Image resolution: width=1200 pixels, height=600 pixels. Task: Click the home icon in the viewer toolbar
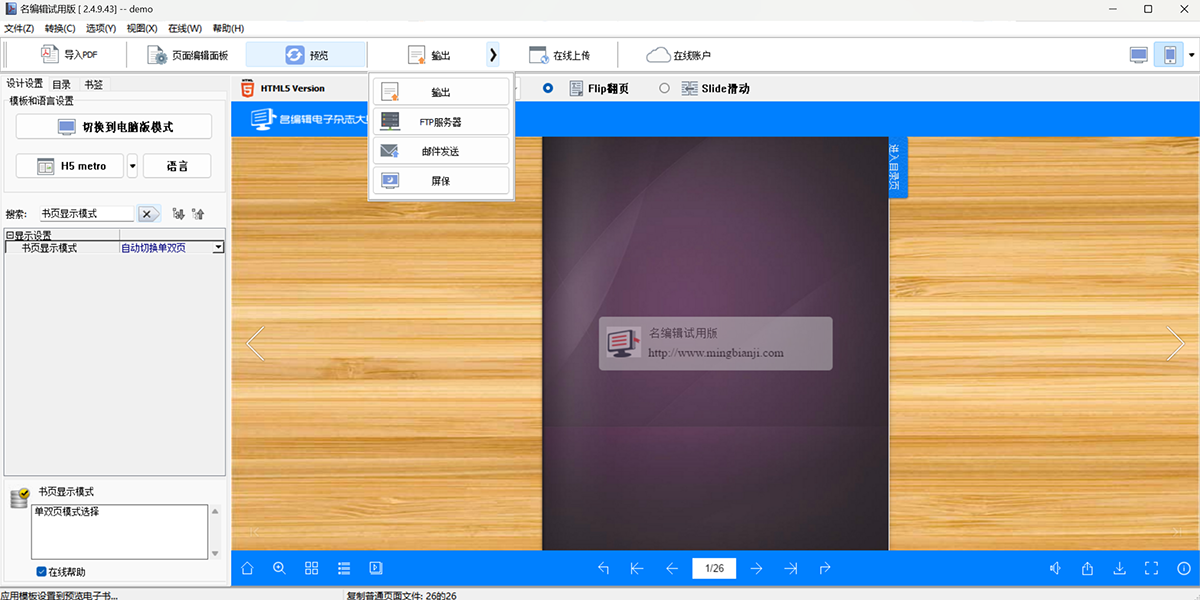[247, 568]
